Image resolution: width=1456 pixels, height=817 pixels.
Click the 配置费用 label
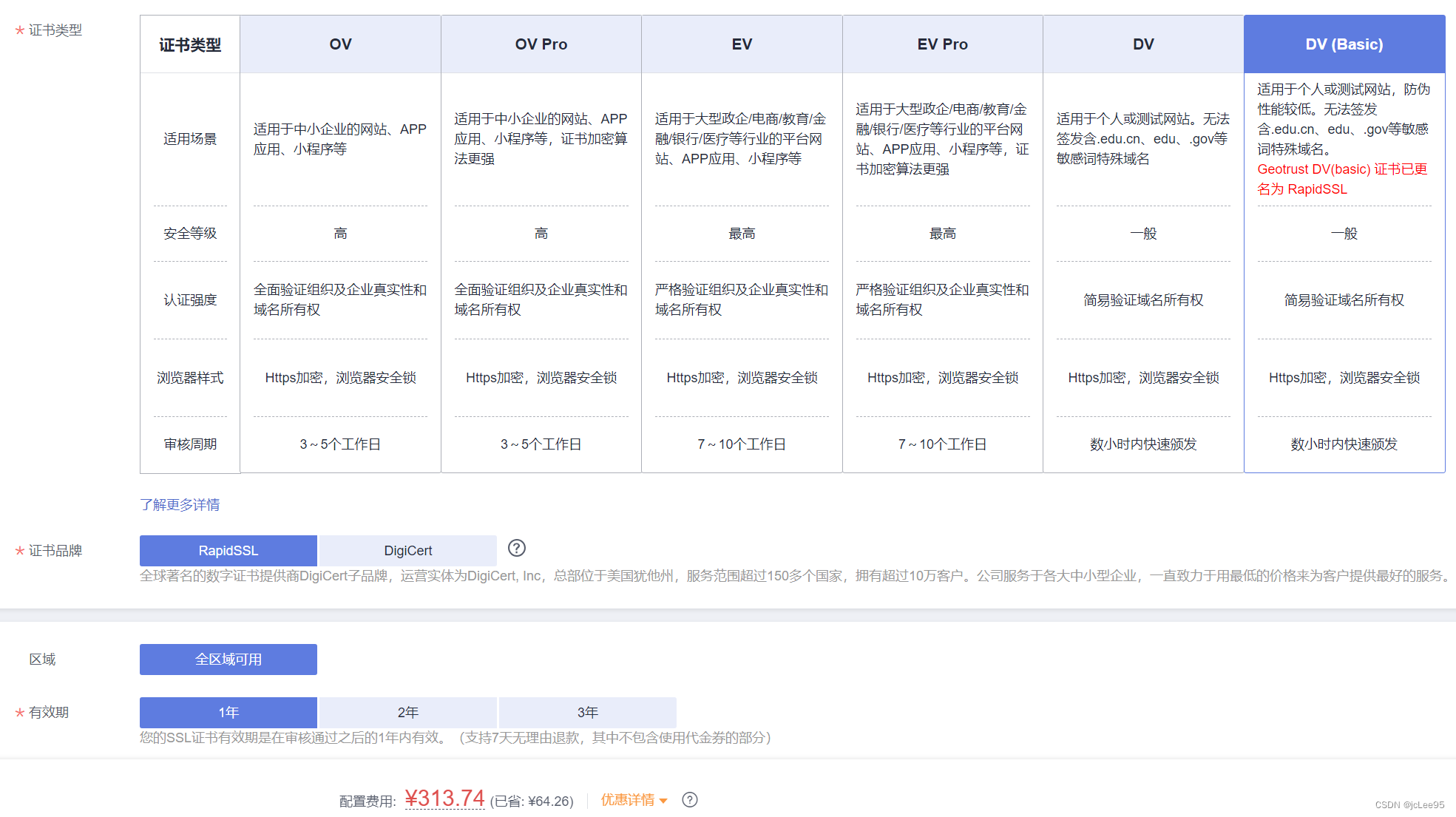368,801
